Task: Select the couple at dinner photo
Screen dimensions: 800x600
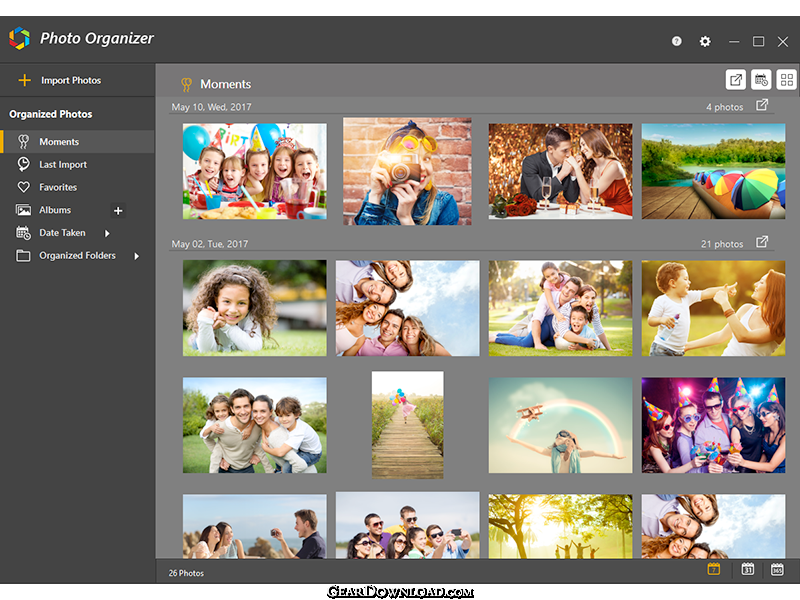Action: [x=560, y=171]
